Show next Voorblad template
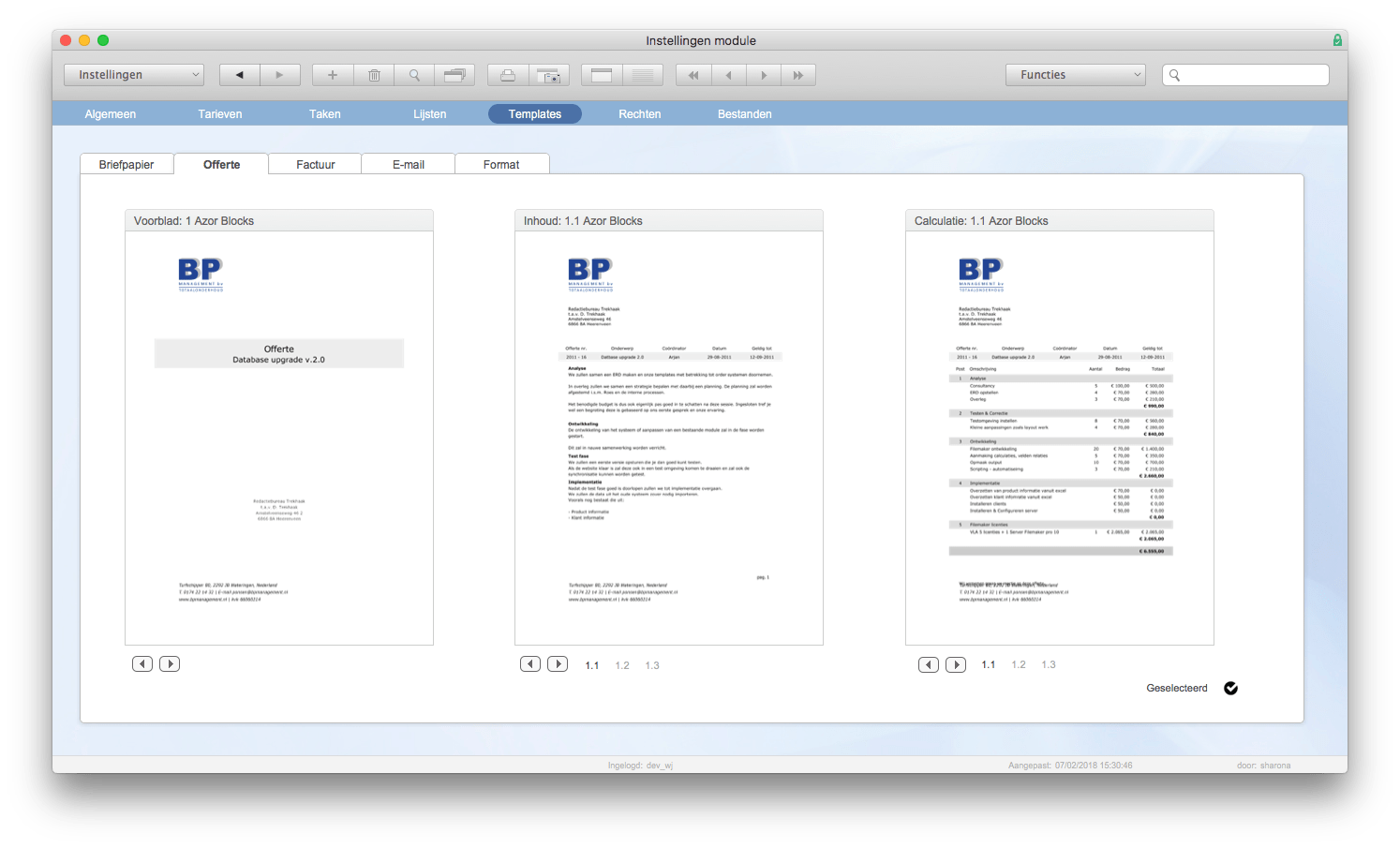 (170, 663)
